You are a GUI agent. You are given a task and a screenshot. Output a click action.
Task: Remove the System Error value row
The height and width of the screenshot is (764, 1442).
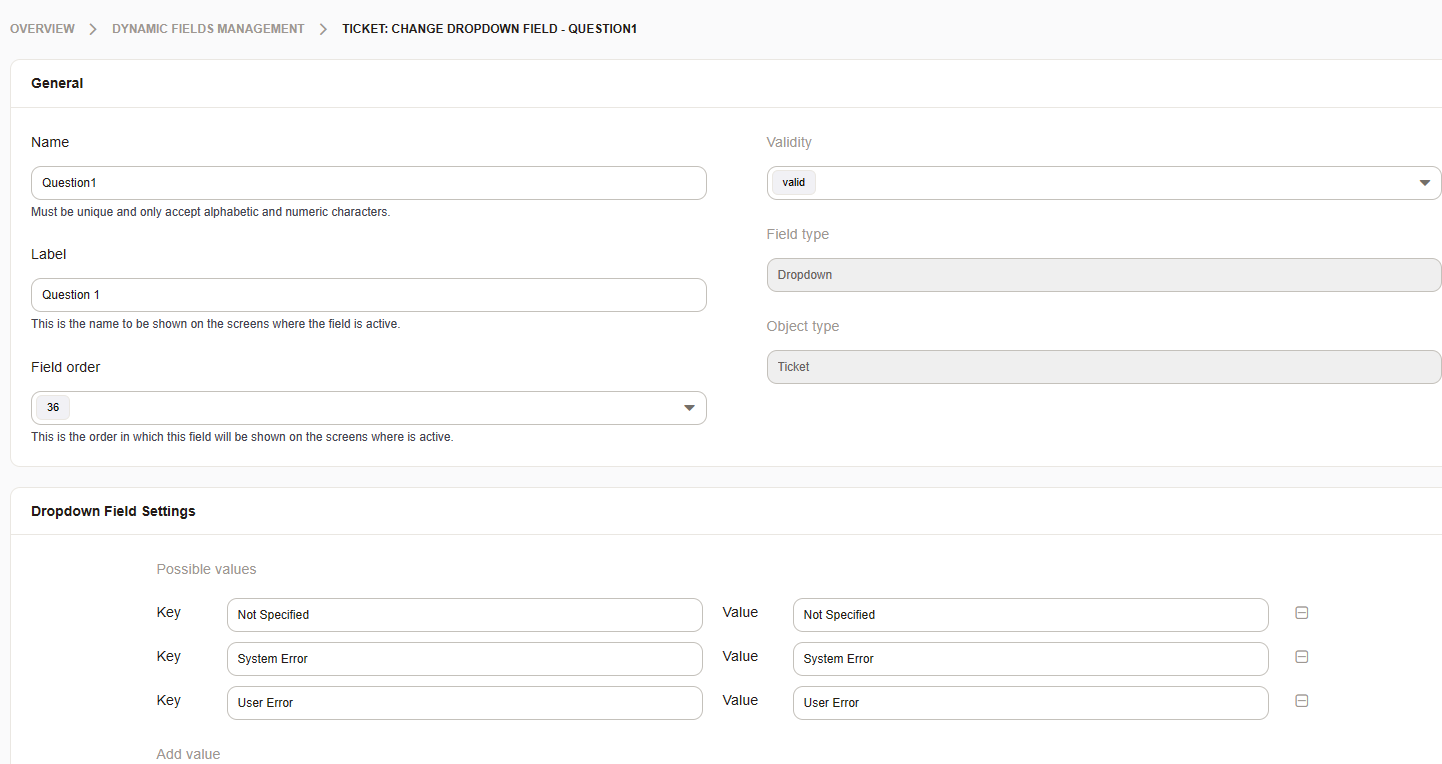pyautogui.click(x=1301, y=657)
